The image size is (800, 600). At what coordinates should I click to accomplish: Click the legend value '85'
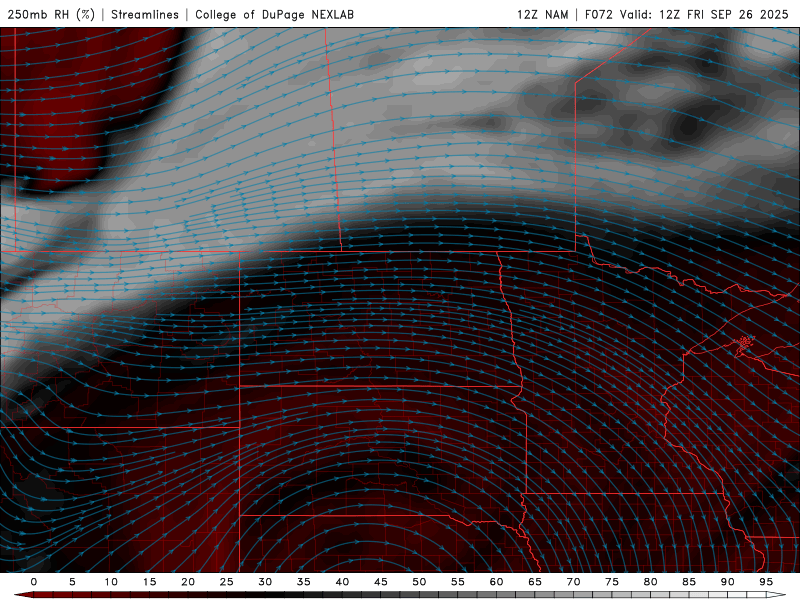coord(689,582)
